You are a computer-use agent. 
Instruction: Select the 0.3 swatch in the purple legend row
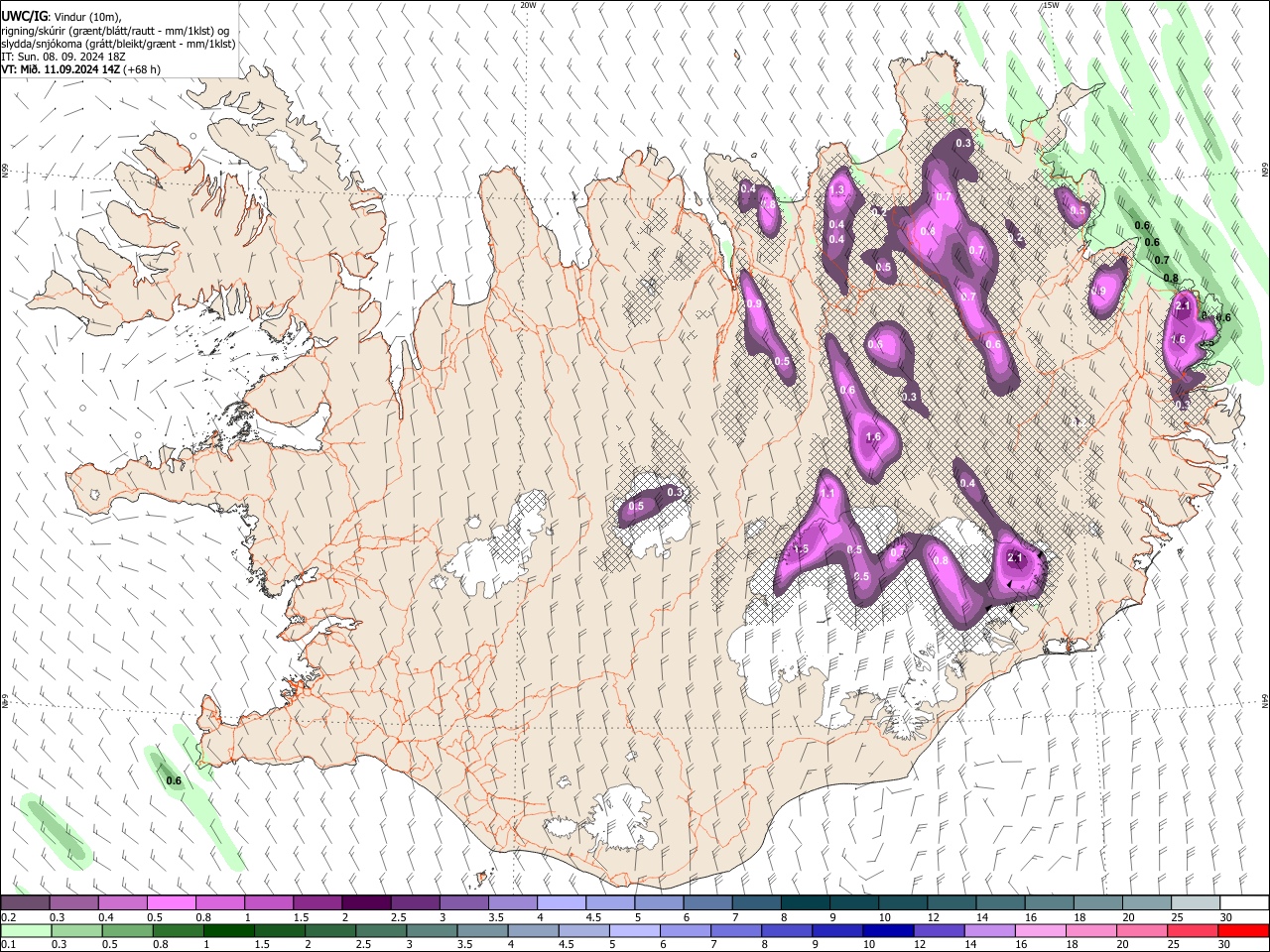(x=73, y=902)
